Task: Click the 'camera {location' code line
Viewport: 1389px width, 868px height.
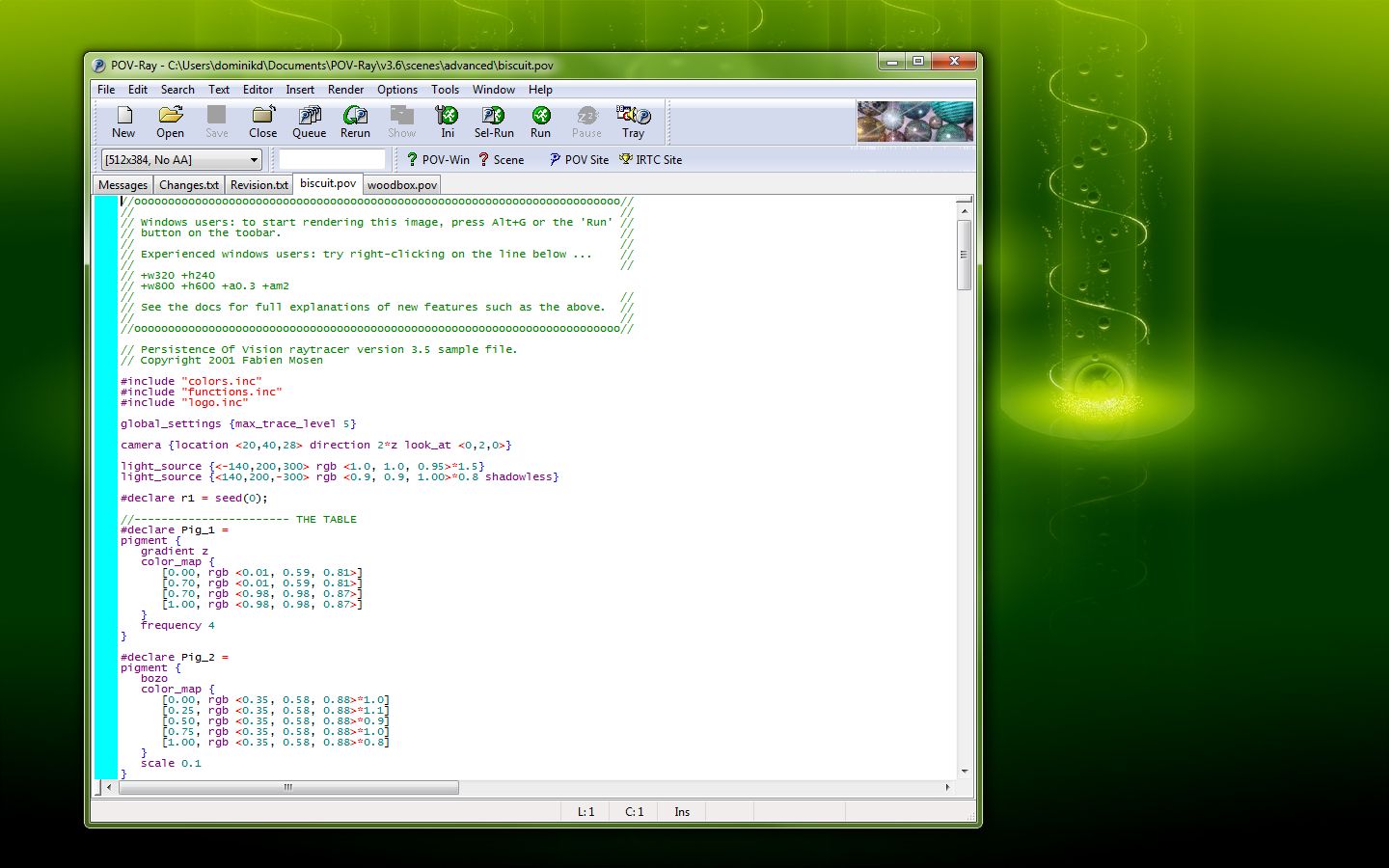Action: tap(316, 445)
